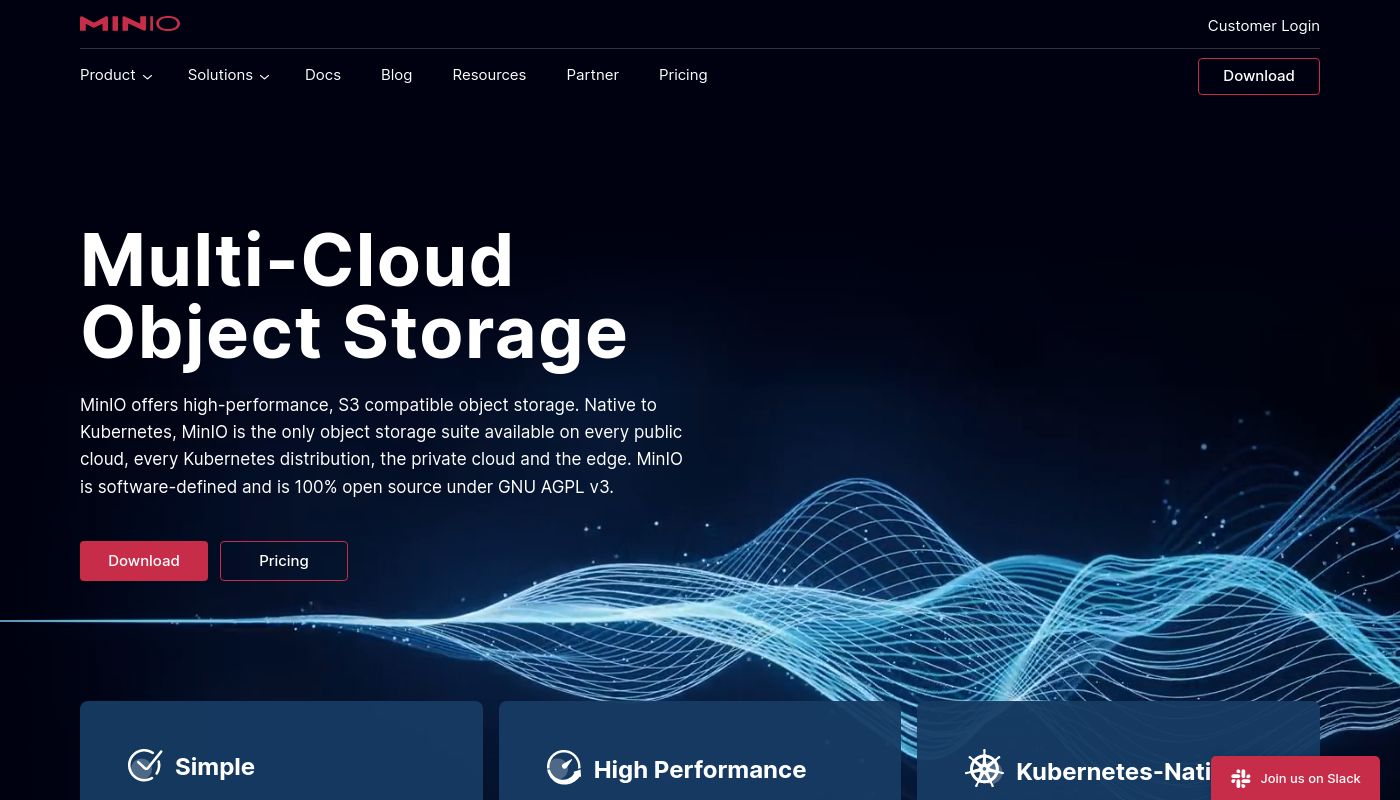Click the Slack logo icon
Image resolution: width=1400 pixels, height=800 pixels.
(x=1241, y=779)
